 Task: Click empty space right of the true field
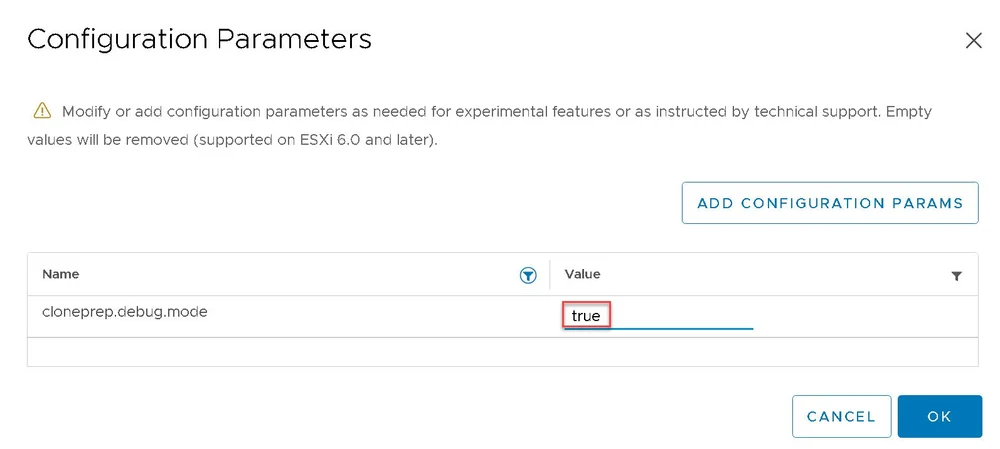(860, 316)
